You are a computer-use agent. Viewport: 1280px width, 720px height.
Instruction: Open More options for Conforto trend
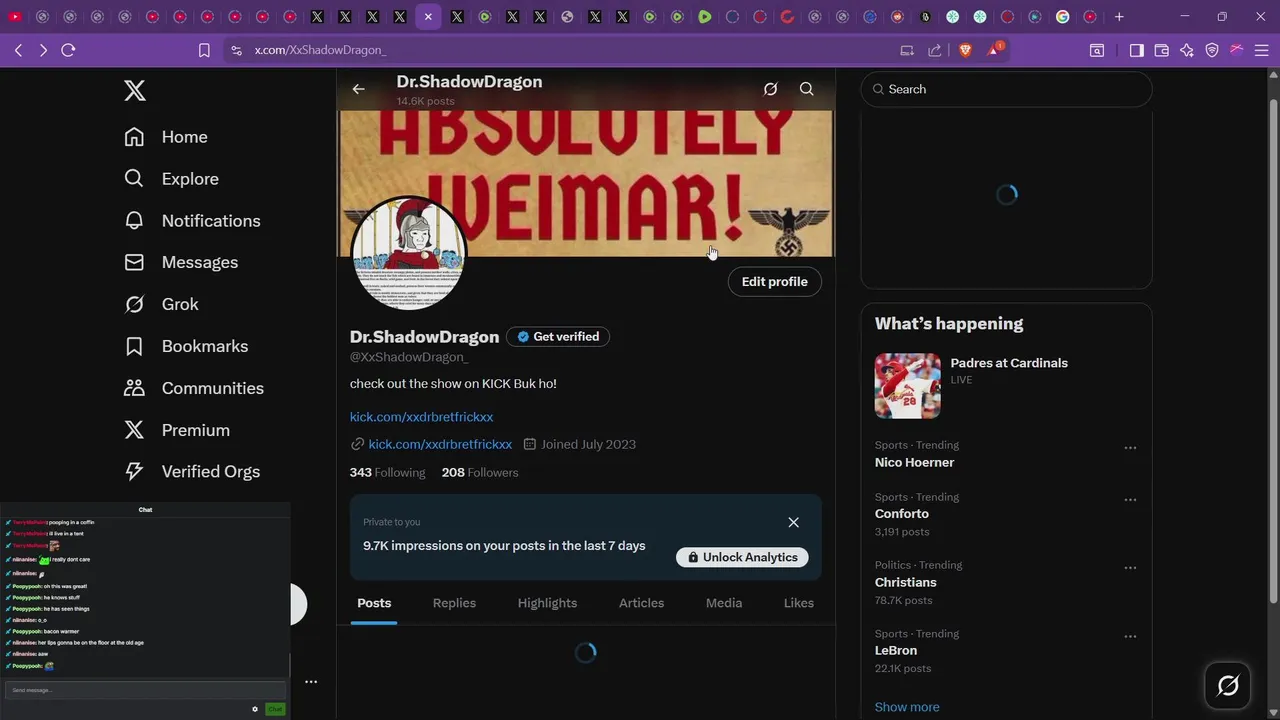pos(1130,500)
